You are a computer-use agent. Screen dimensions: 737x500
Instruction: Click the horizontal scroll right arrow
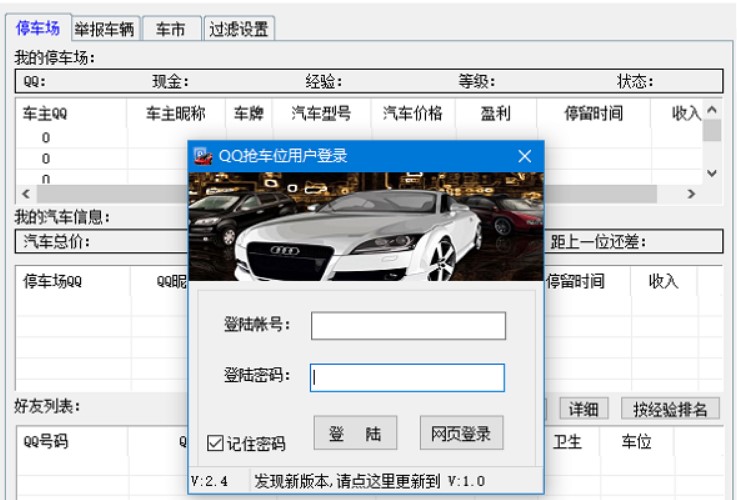pos(691,194)
